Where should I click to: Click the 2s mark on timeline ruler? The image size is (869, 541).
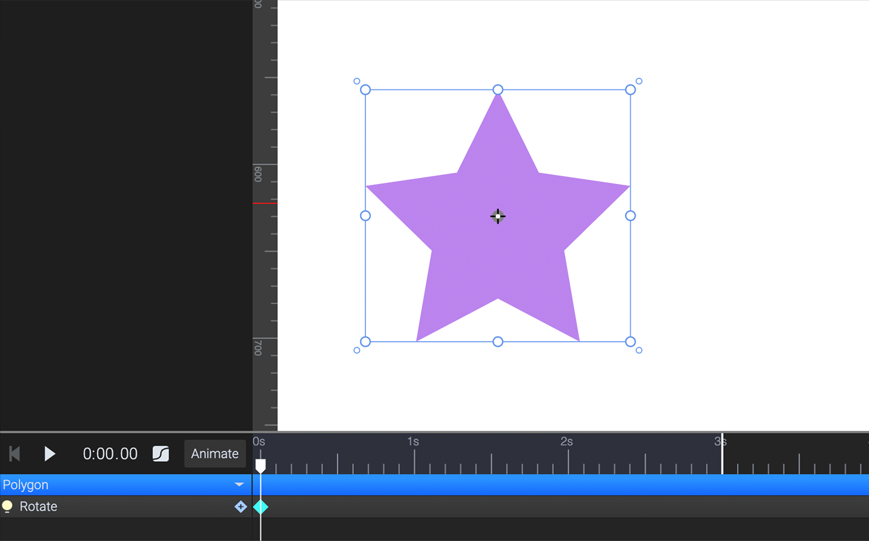point(567,442)
